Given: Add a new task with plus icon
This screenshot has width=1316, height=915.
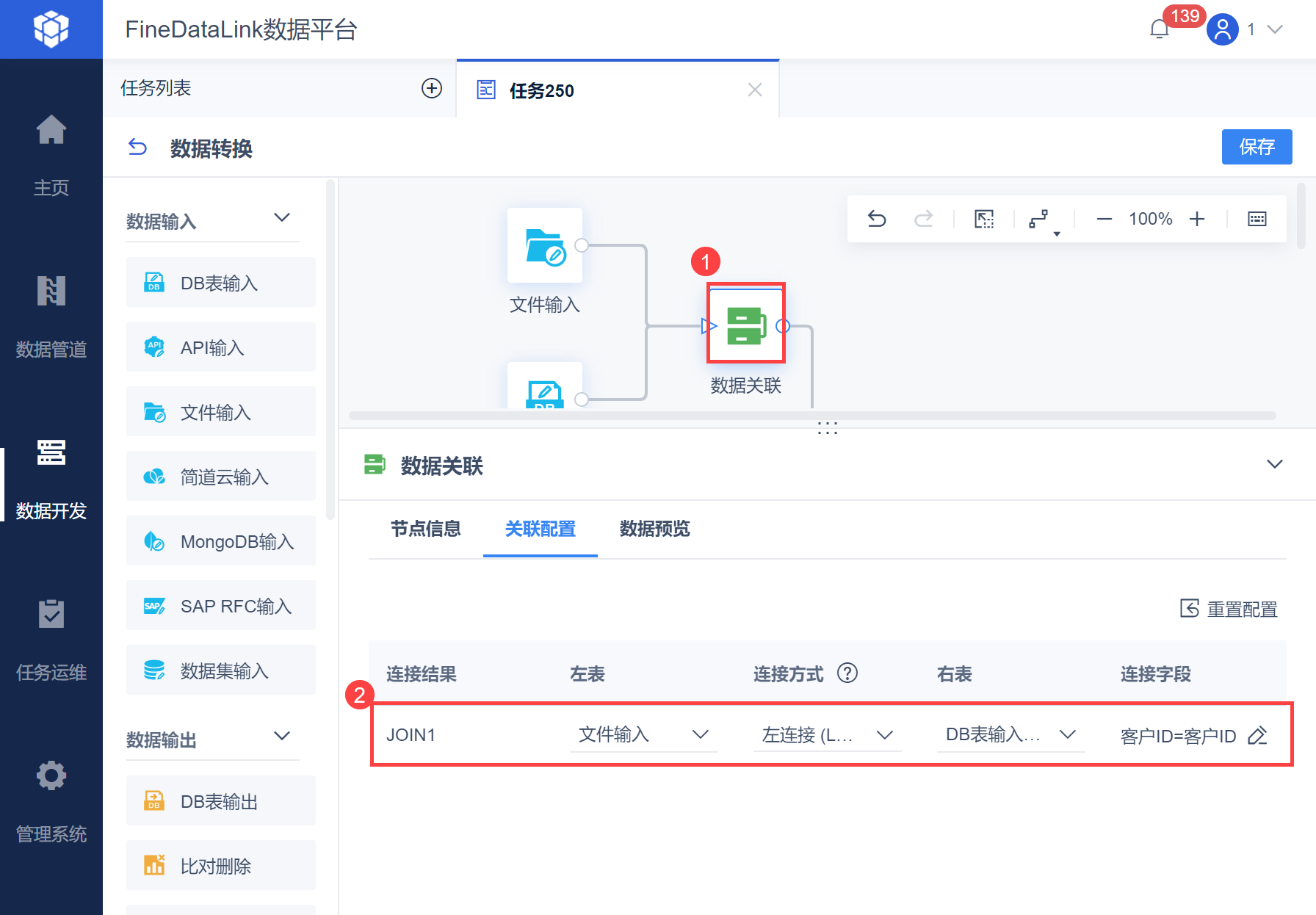Looking at the screenshot, I should pos(432,88).
